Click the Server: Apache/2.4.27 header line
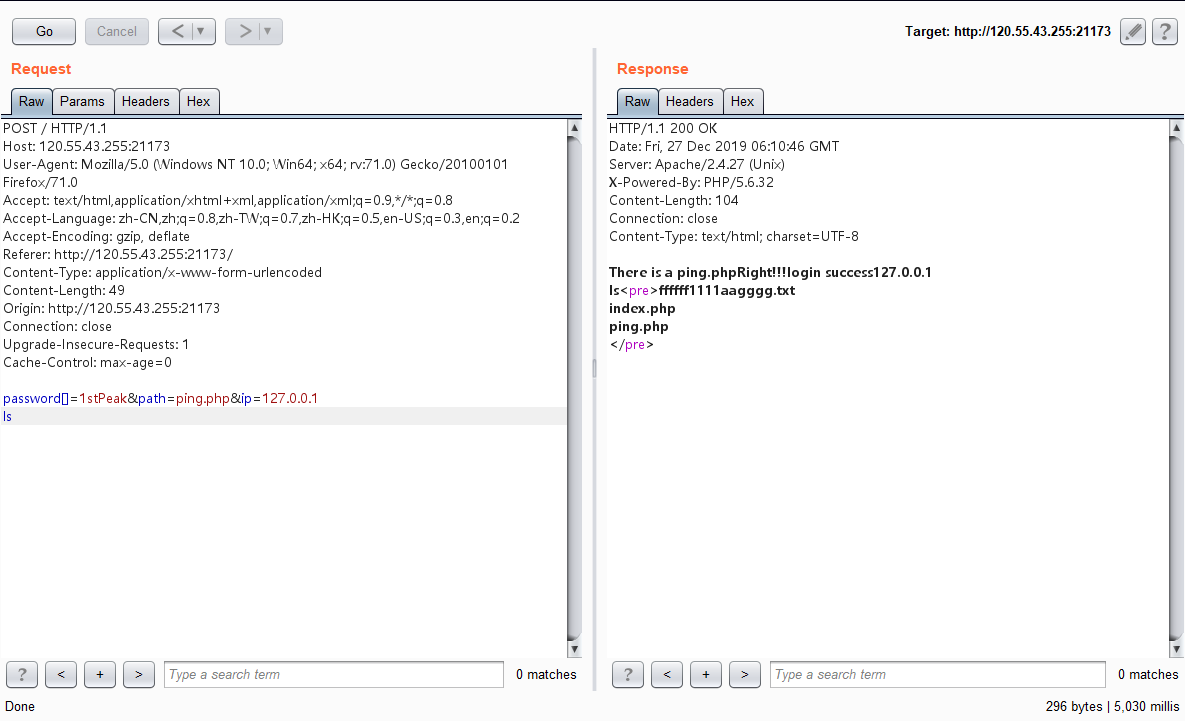Image resolution: width=1185 pixels, height=721 pixels. [x=697, y=165]
